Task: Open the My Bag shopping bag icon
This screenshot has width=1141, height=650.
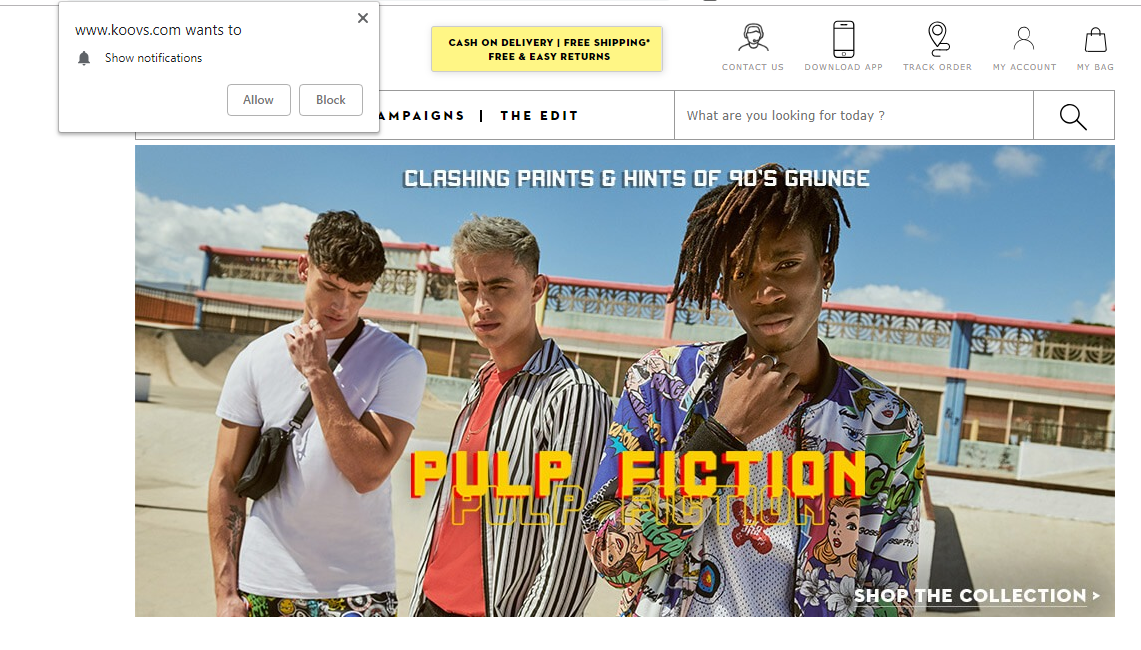Action: pos(1095,39)
